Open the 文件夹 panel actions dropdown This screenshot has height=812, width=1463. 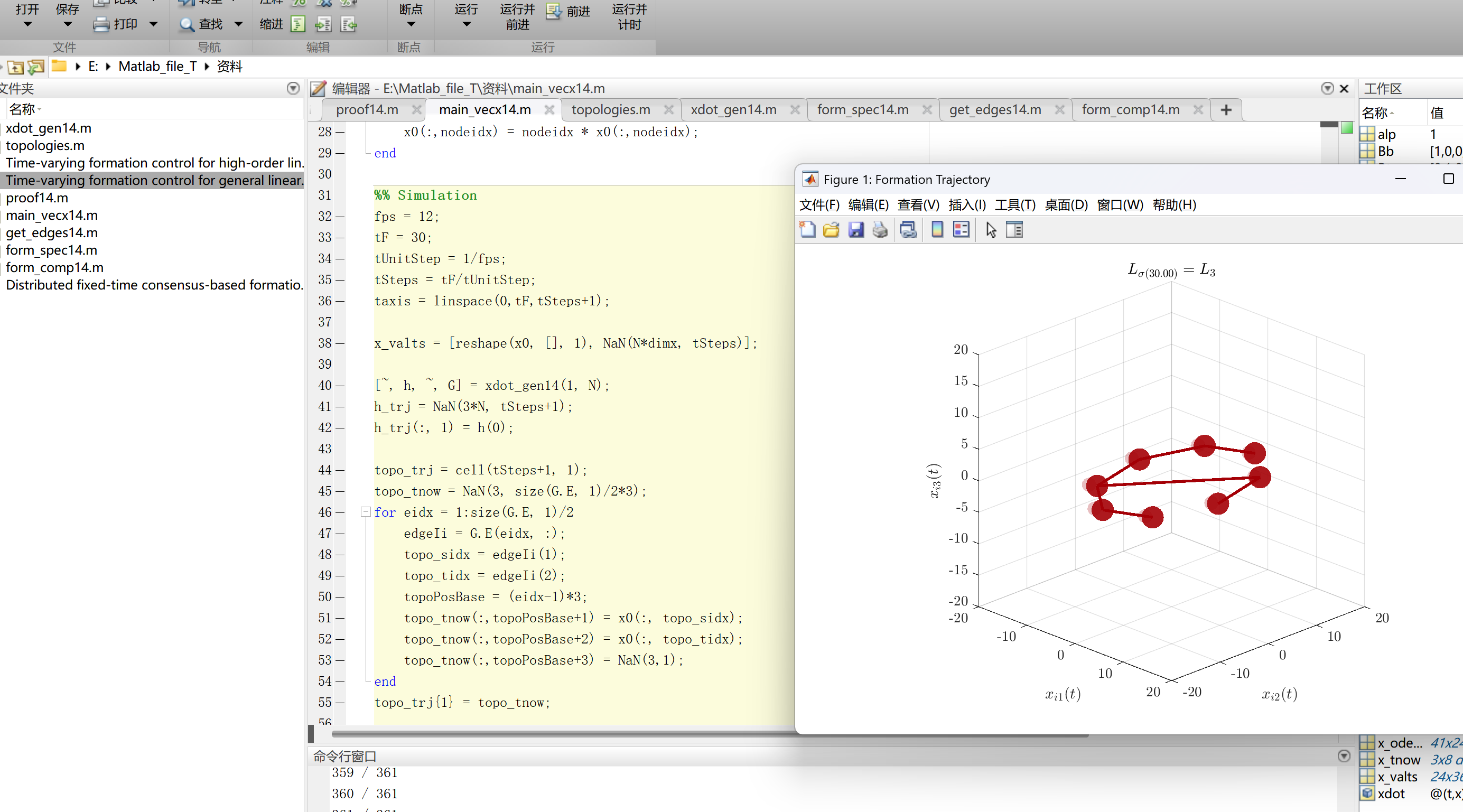293,89
